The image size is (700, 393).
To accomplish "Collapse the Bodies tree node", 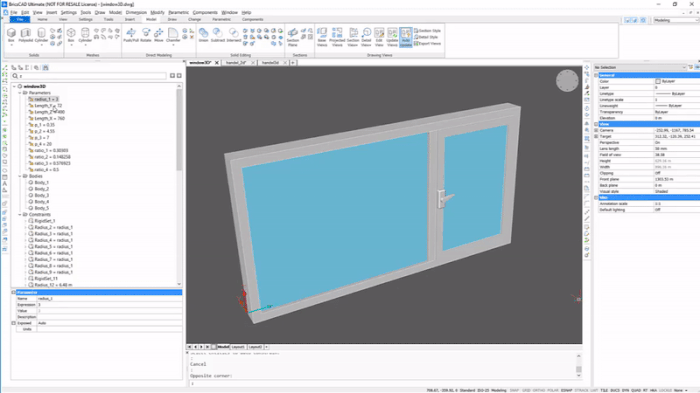I will [x=20, y=176].
